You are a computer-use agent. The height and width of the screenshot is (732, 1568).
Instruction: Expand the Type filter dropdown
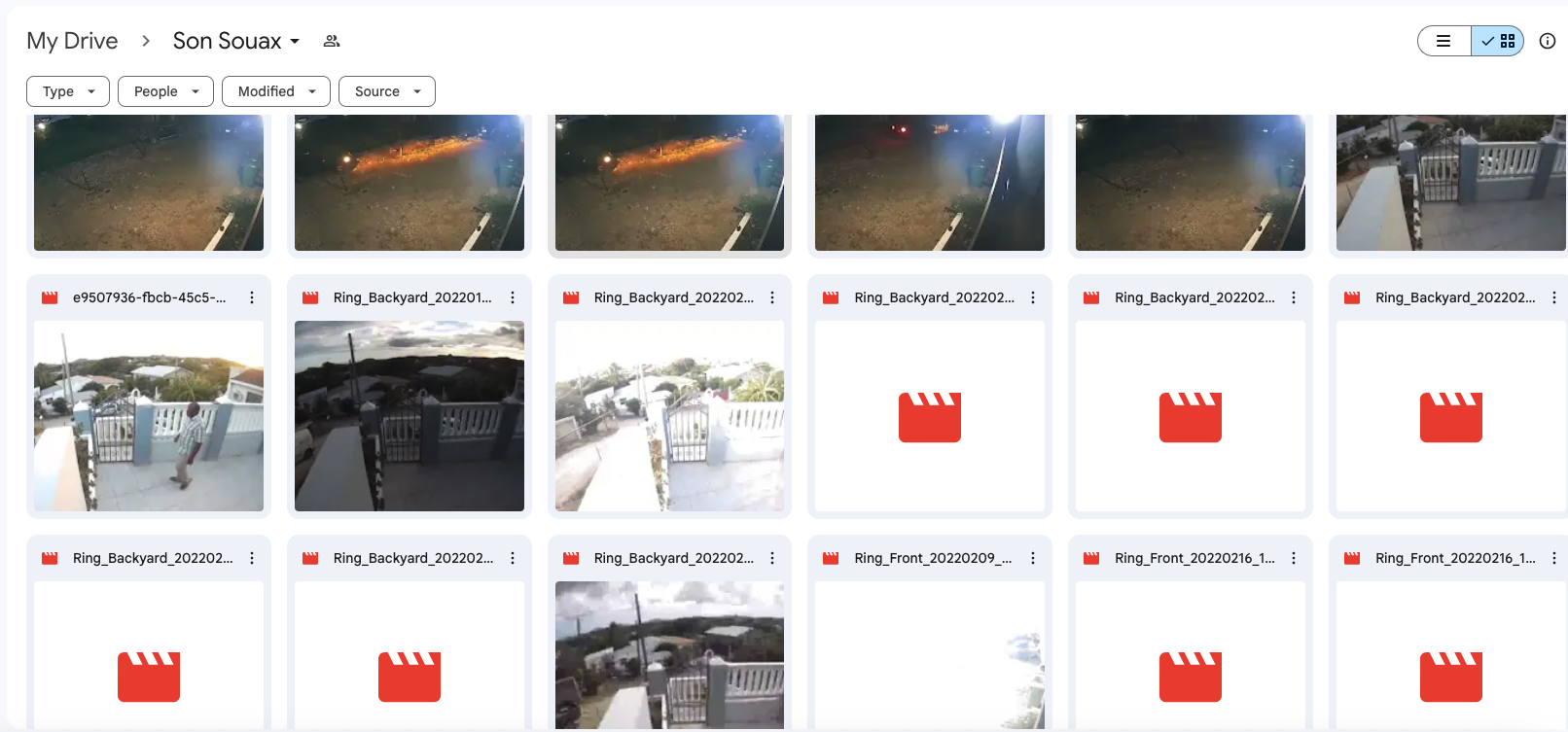pyautogui.click(x=68, y=91)
